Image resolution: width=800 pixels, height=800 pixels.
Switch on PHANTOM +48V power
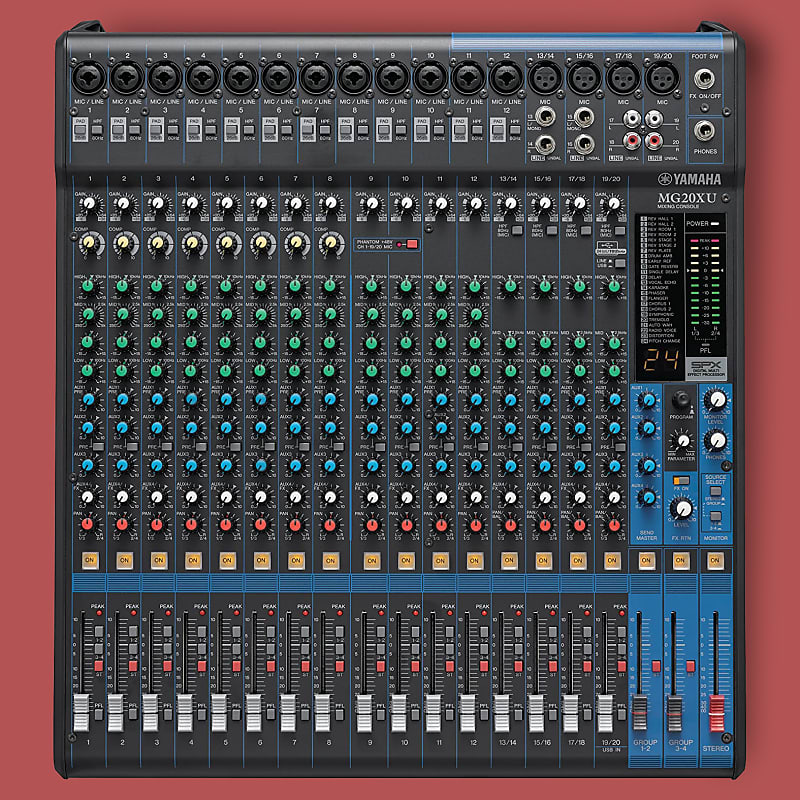(412, 244)
